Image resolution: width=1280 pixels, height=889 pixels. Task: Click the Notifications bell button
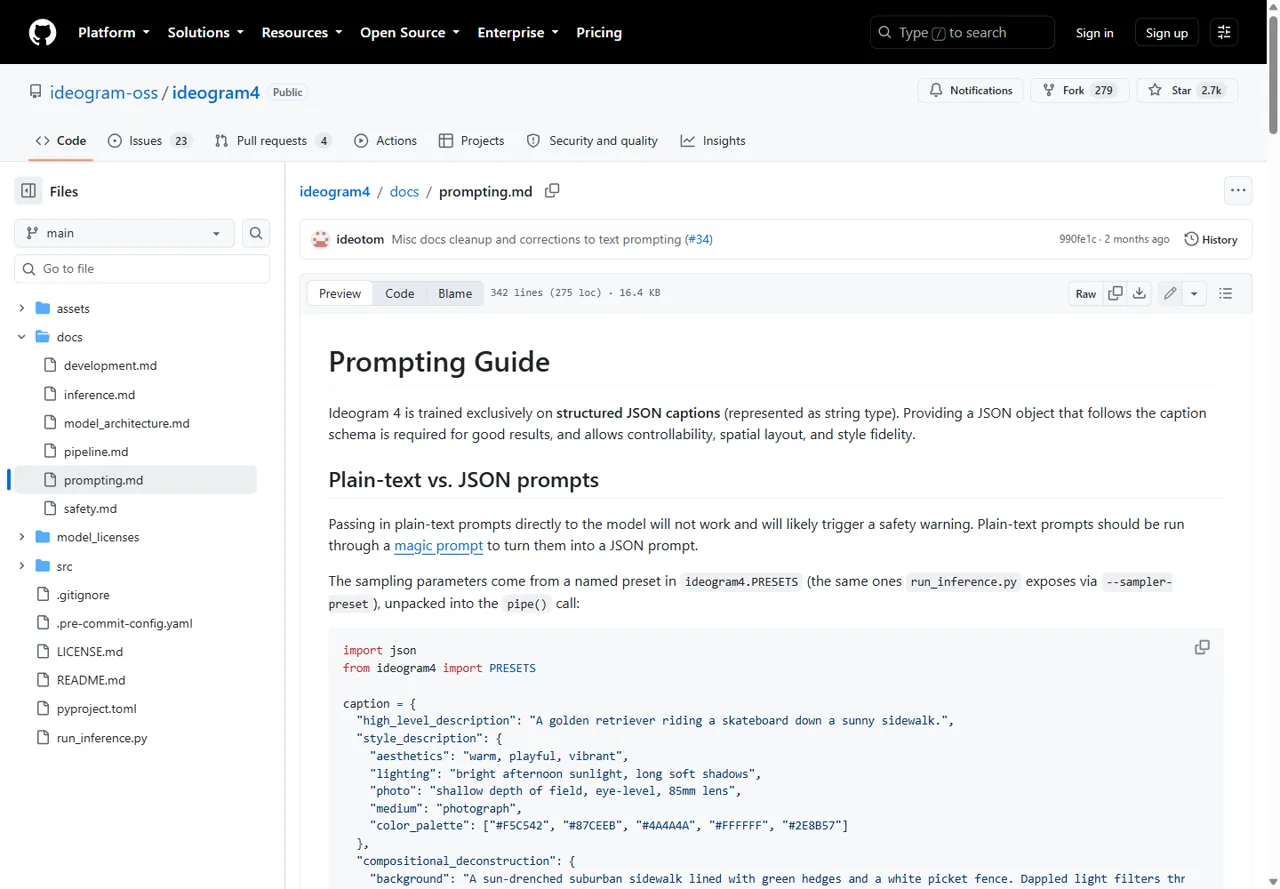click(971, 90)
